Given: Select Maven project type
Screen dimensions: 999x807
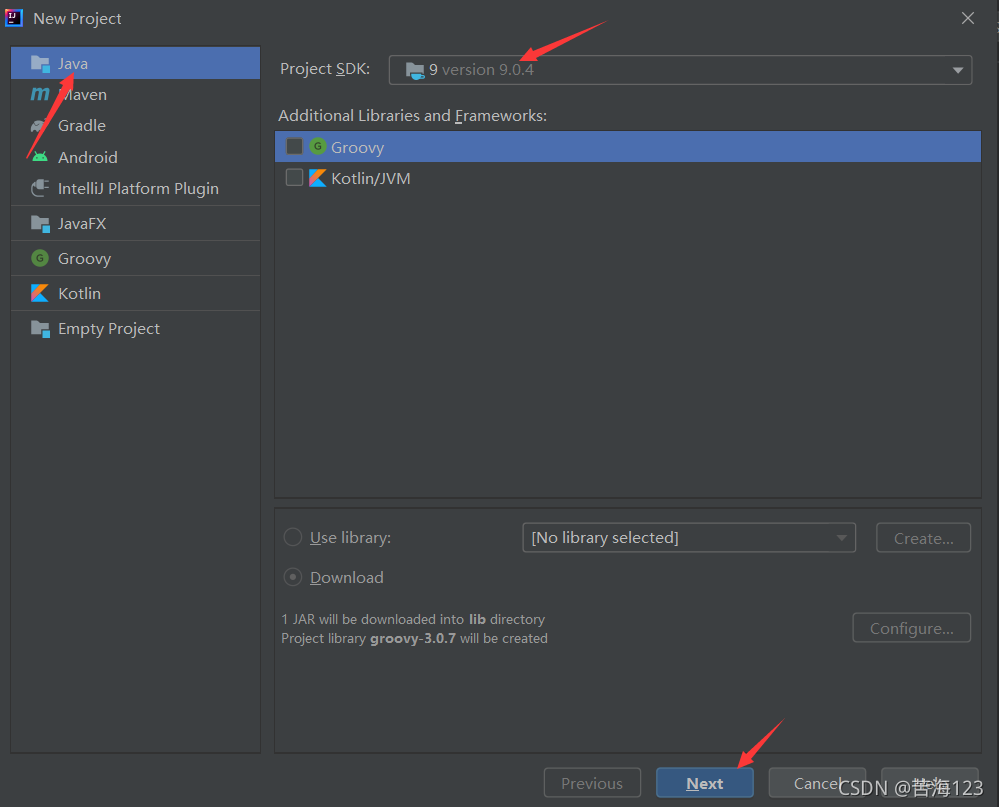Looking at the screenshot, I should [x=136, y=94].
